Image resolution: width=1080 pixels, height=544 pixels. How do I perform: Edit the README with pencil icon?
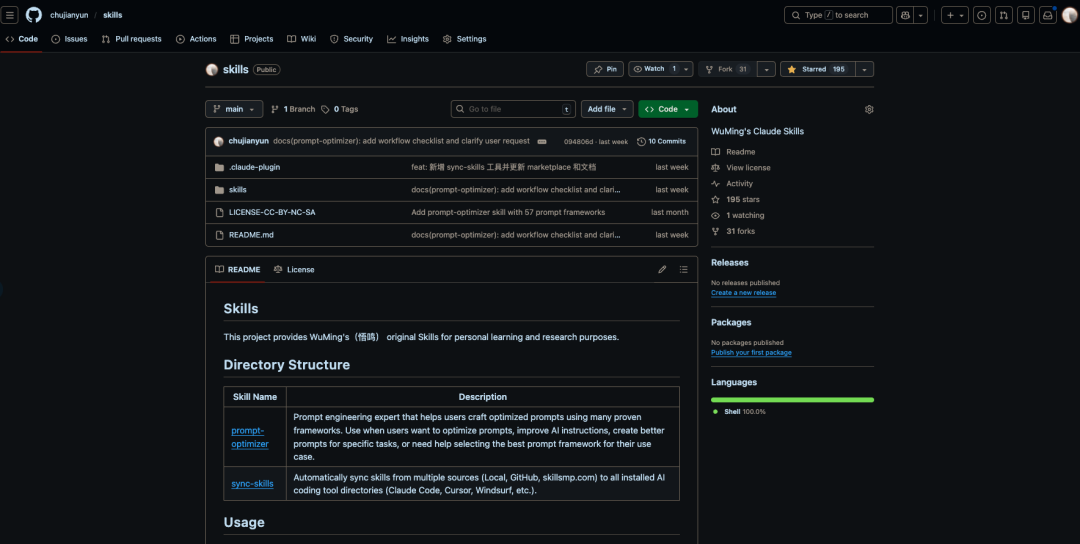(662, 269)
